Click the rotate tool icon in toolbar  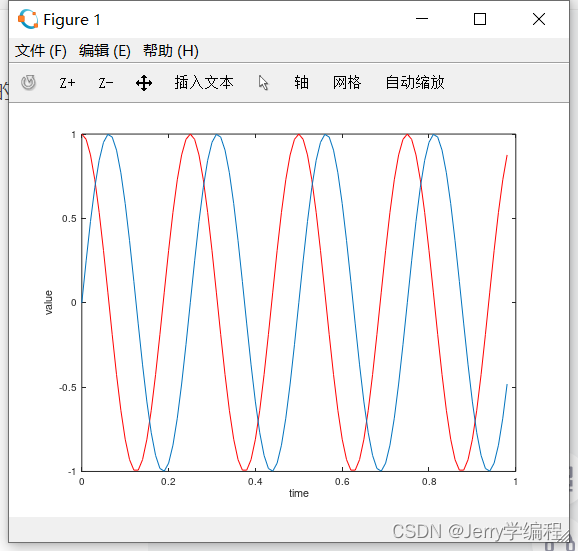(x=28, y=82)
